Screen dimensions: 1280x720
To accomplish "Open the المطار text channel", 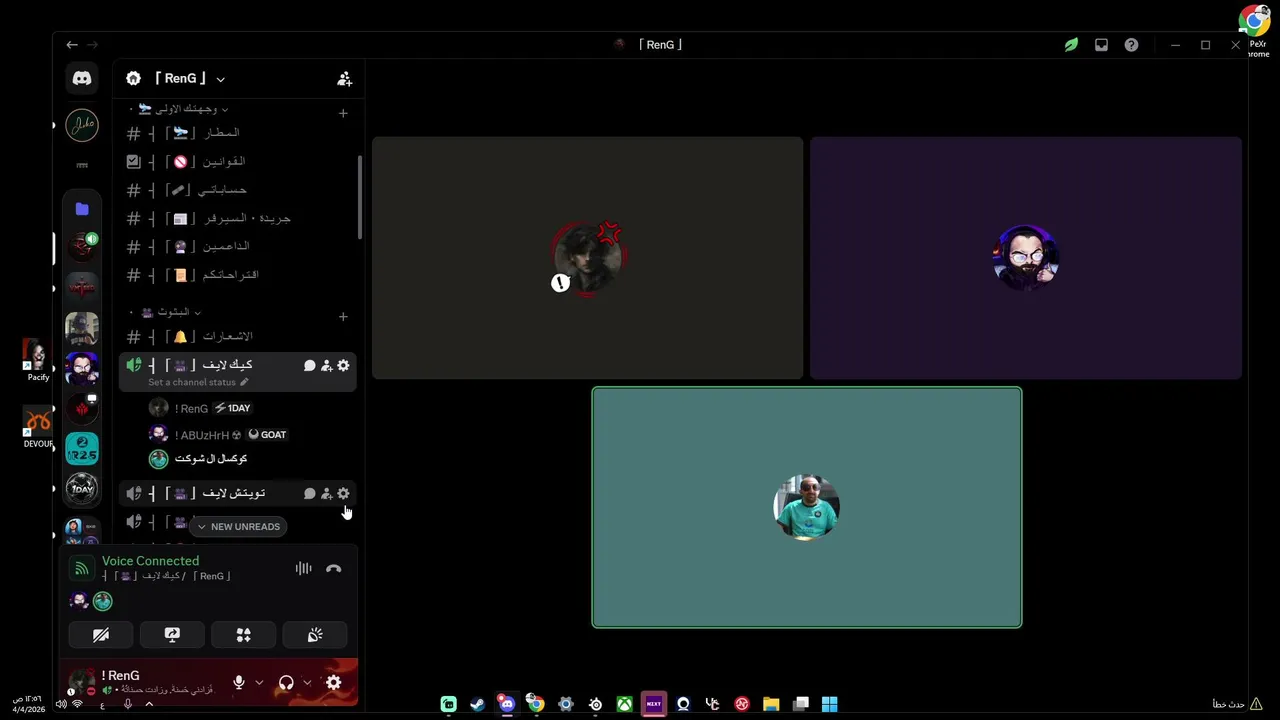I will pyautogui.click(x=237, y=133).
